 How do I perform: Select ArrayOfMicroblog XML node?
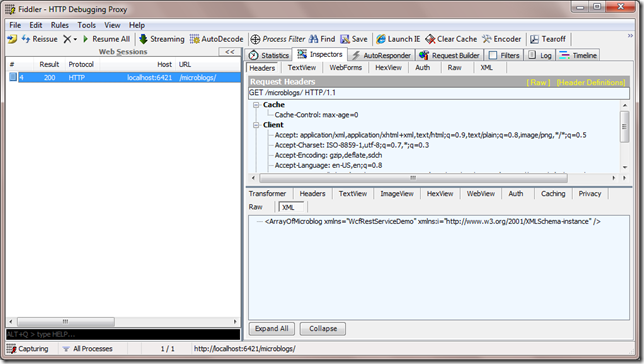pyautogui.click(x=432, y=221)
